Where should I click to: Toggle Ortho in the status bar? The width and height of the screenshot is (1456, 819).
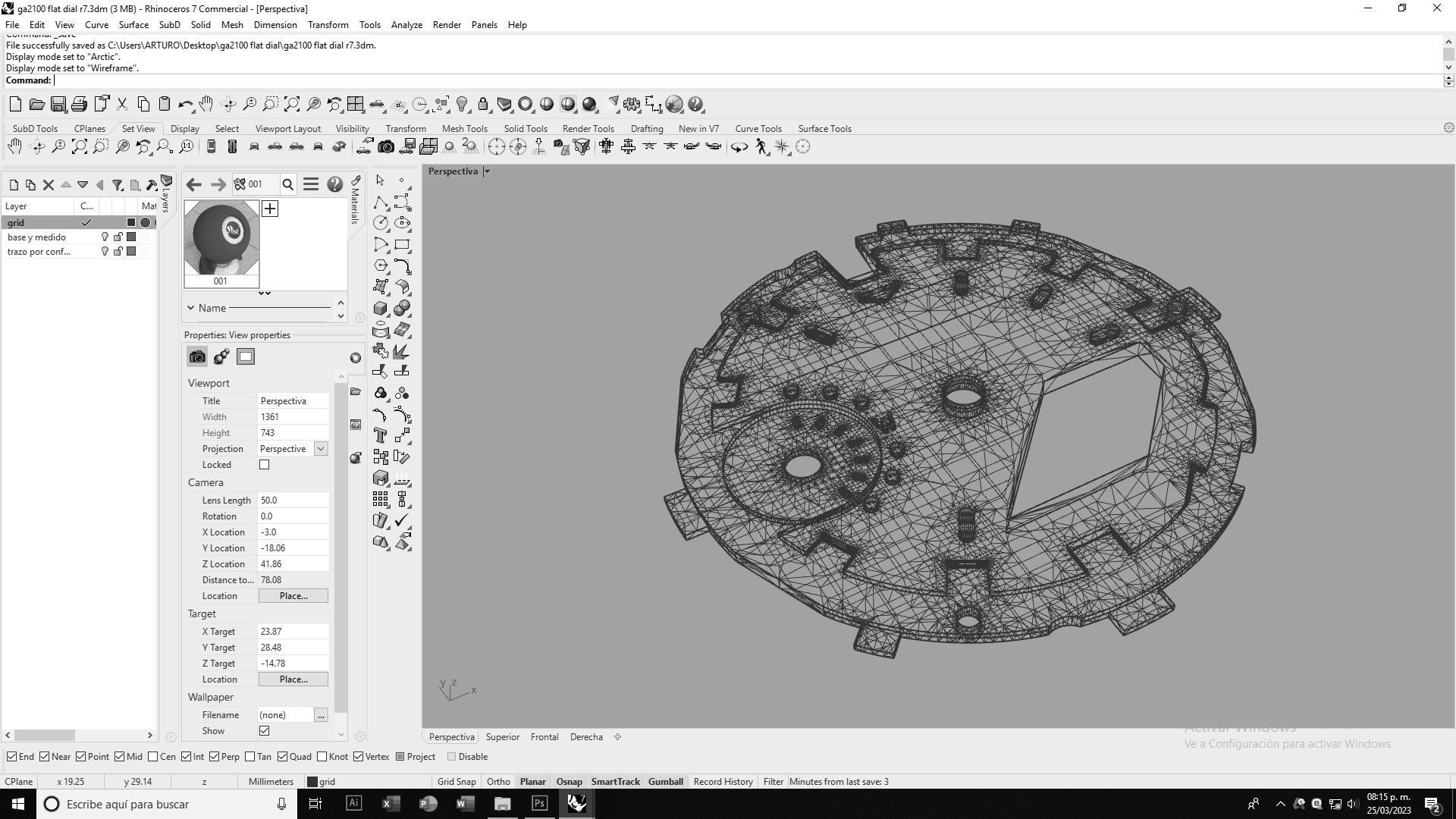[x=498, y=782]
